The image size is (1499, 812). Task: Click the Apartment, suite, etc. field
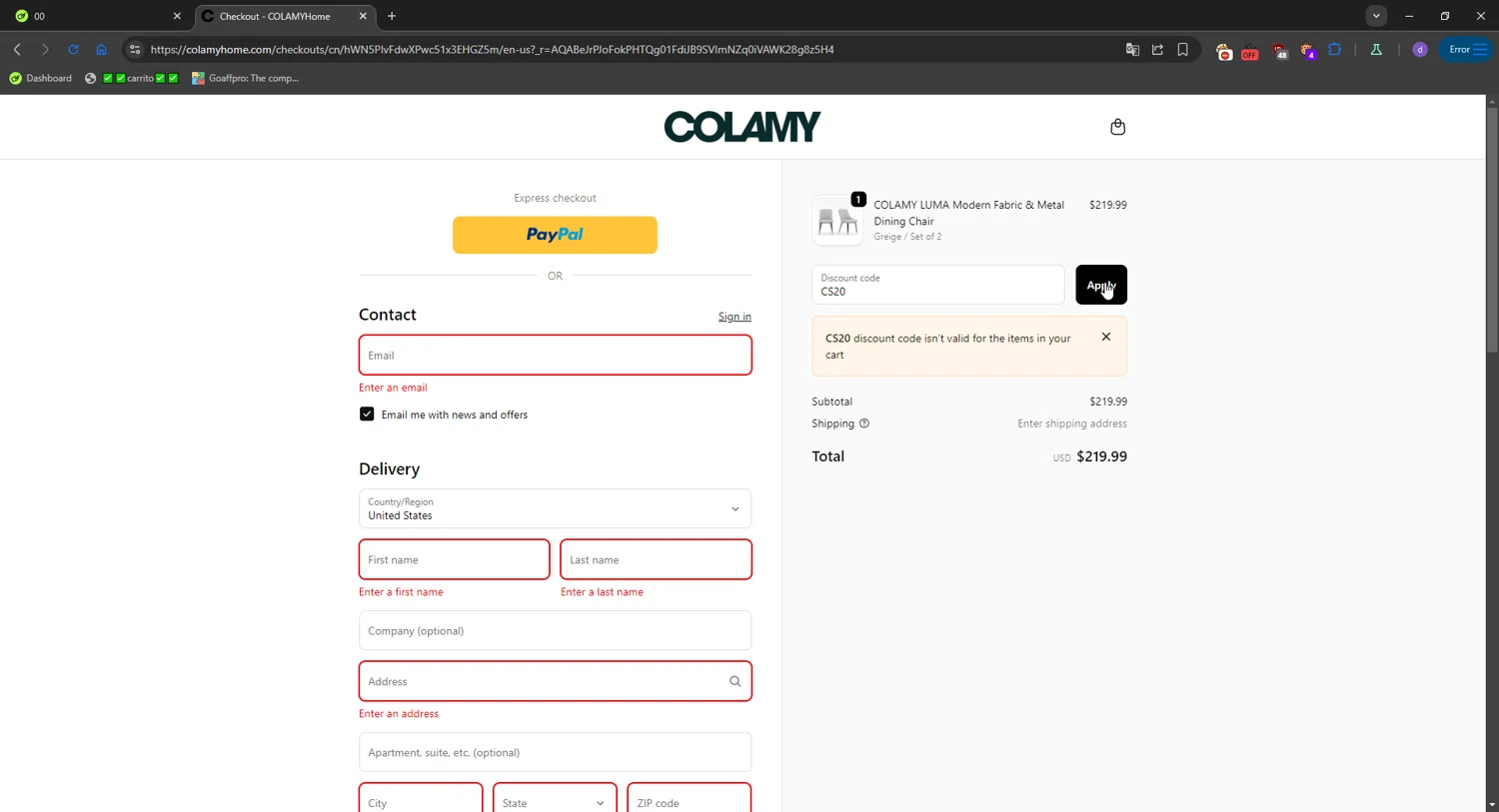[555, 752]
